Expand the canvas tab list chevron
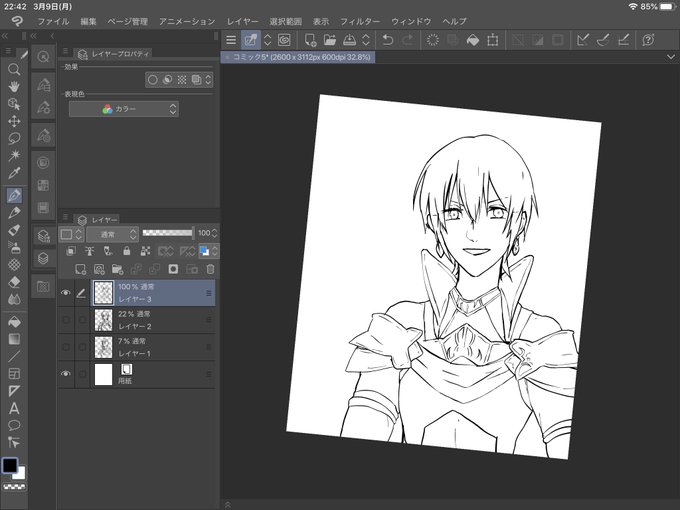680x510 pixels. pyautogui.click(x=670, y=57)
